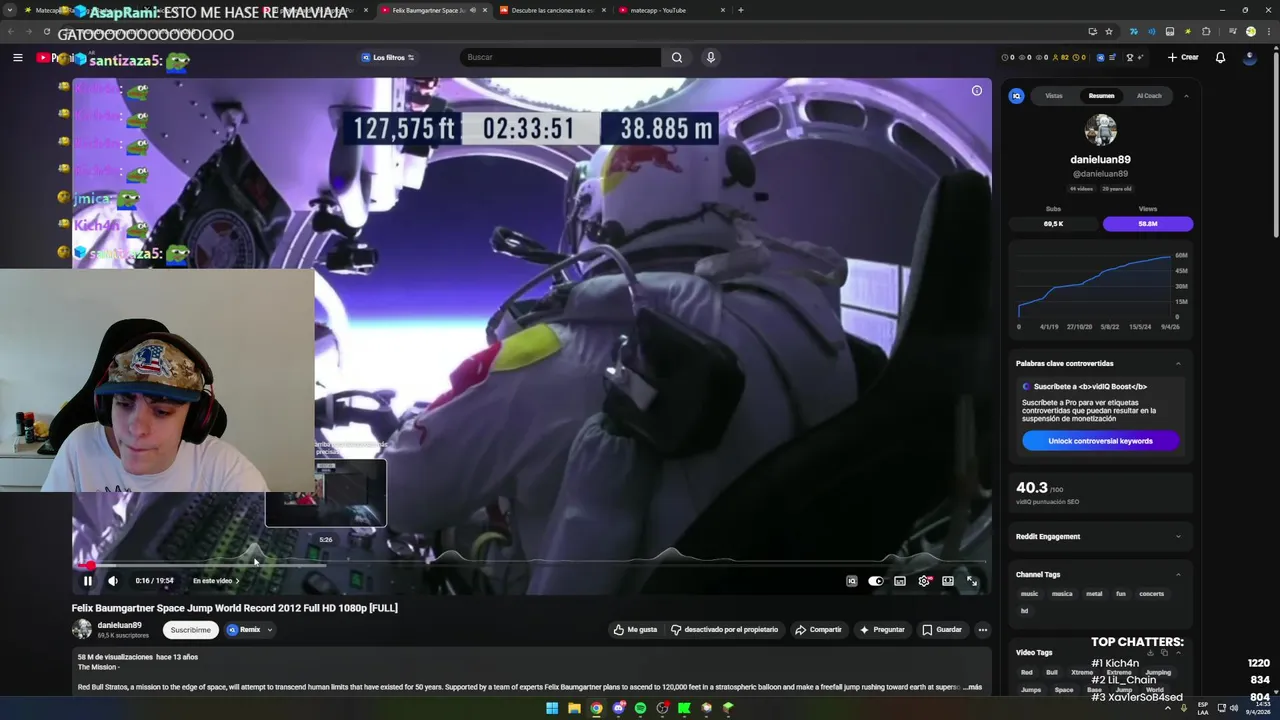
Task: Open the 'Los filtros' dropdown
Action: point(387,58)
